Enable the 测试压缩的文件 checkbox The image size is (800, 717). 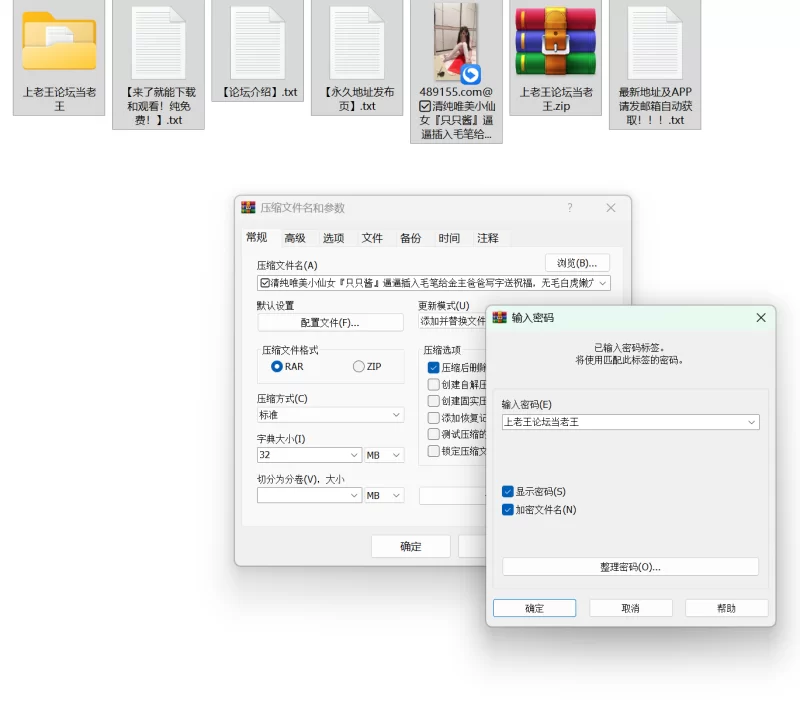tap(434, 434)
